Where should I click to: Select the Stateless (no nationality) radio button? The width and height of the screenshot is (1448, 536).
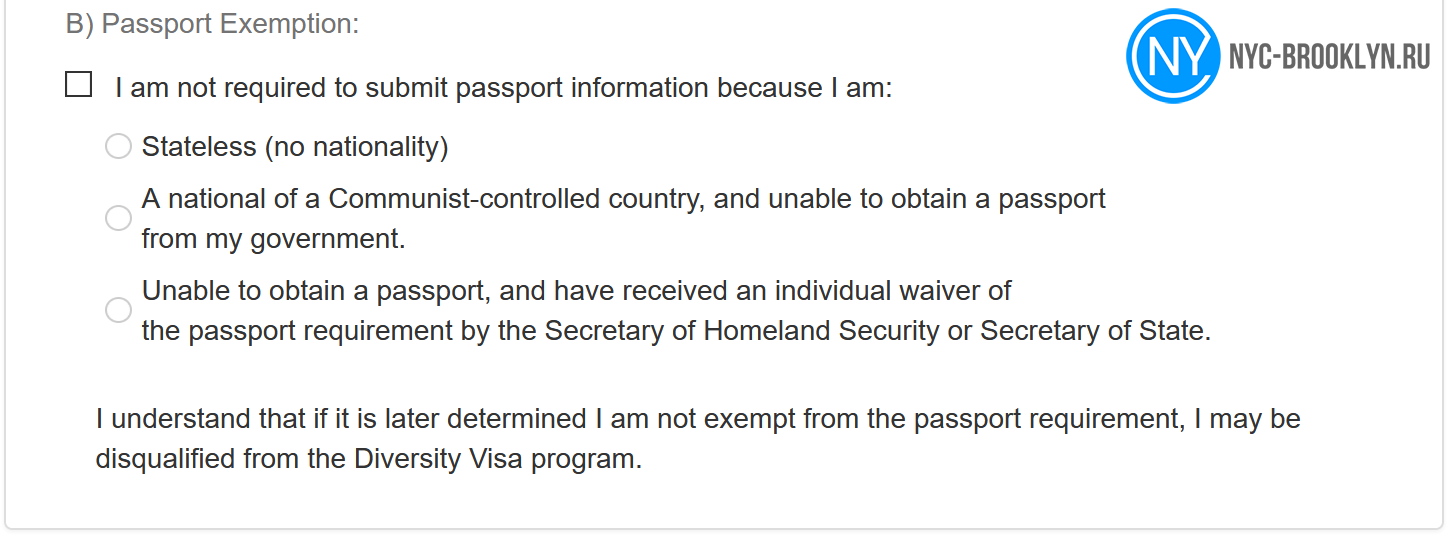[x=118, y=147]
